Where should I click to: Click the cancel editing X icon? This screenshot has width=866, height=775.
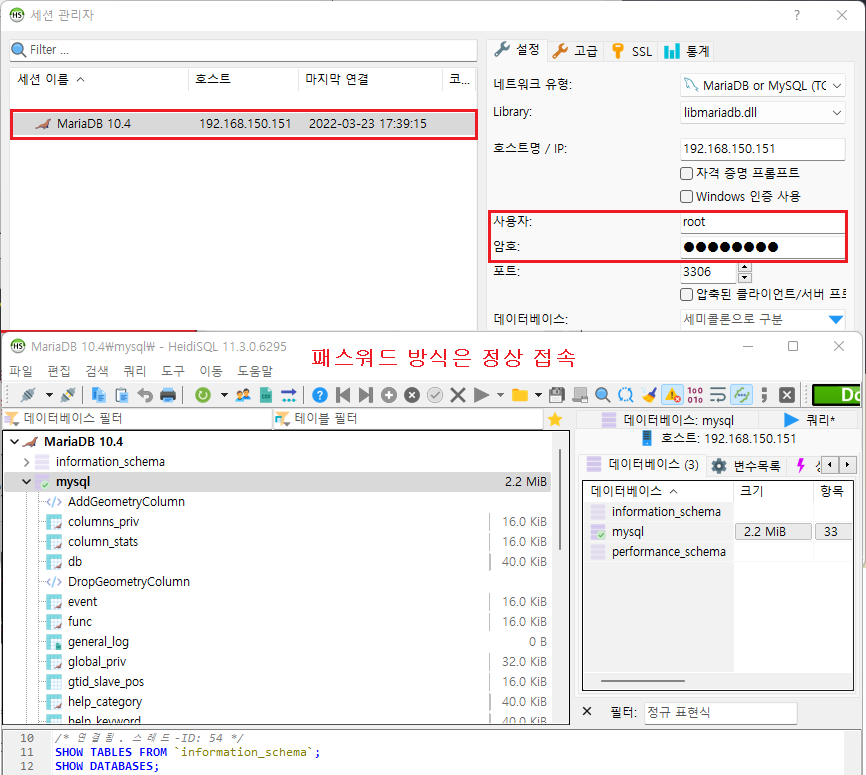[458, 395]
